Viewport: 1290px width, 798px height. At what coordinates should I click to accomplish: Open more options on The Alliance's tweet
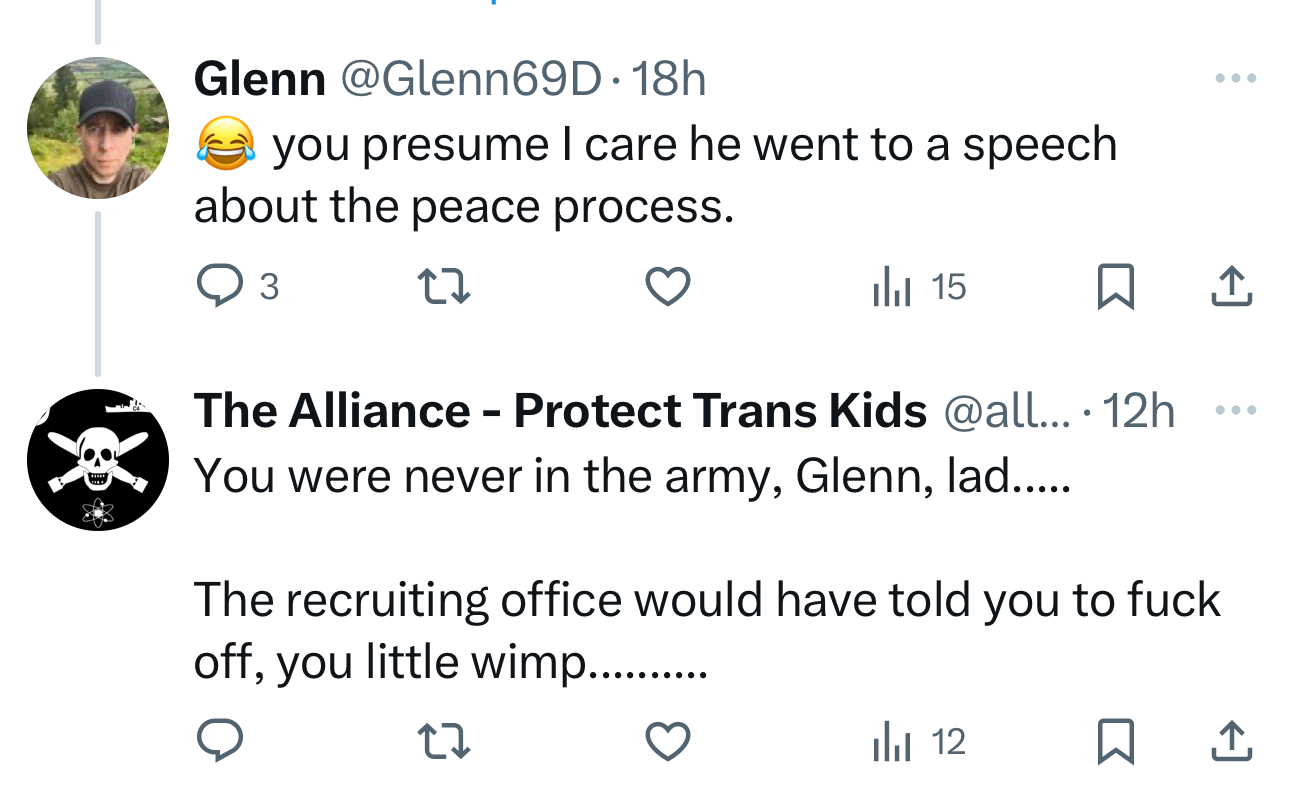point(1236,411)
